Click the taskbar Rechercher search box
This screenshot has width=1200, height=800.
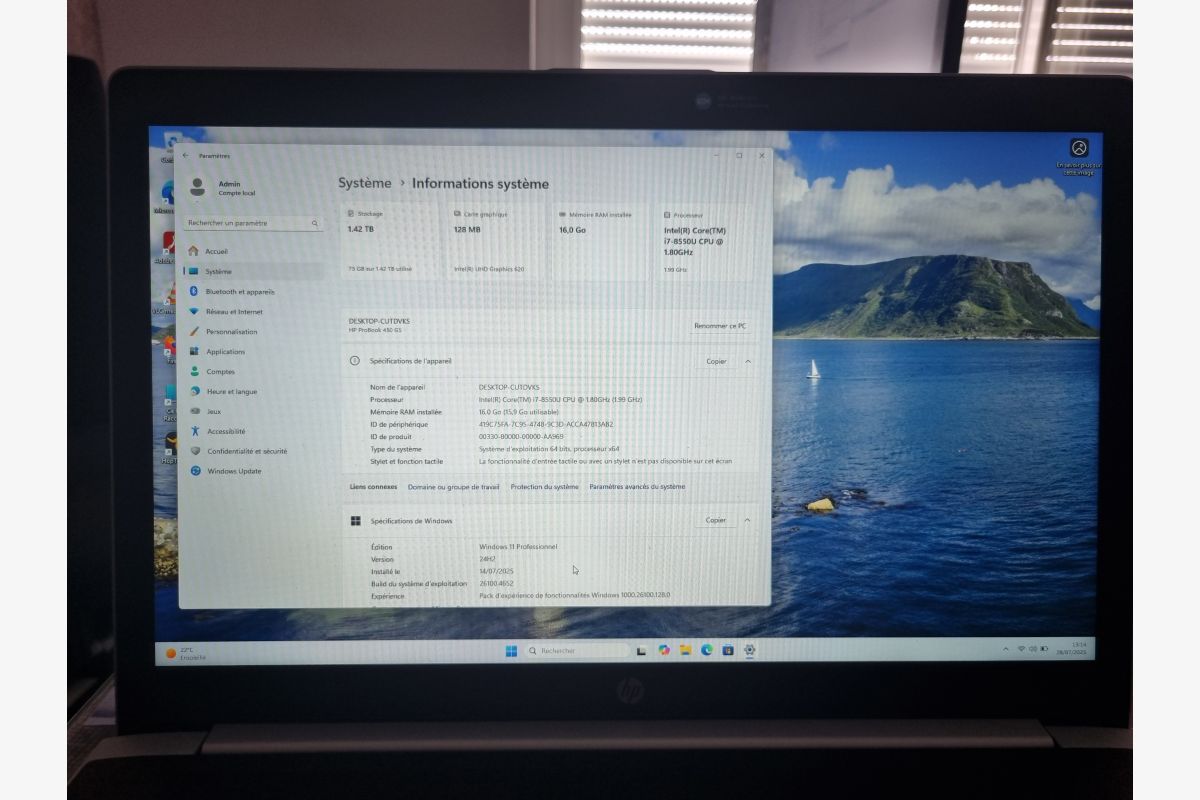coord(576,651)
